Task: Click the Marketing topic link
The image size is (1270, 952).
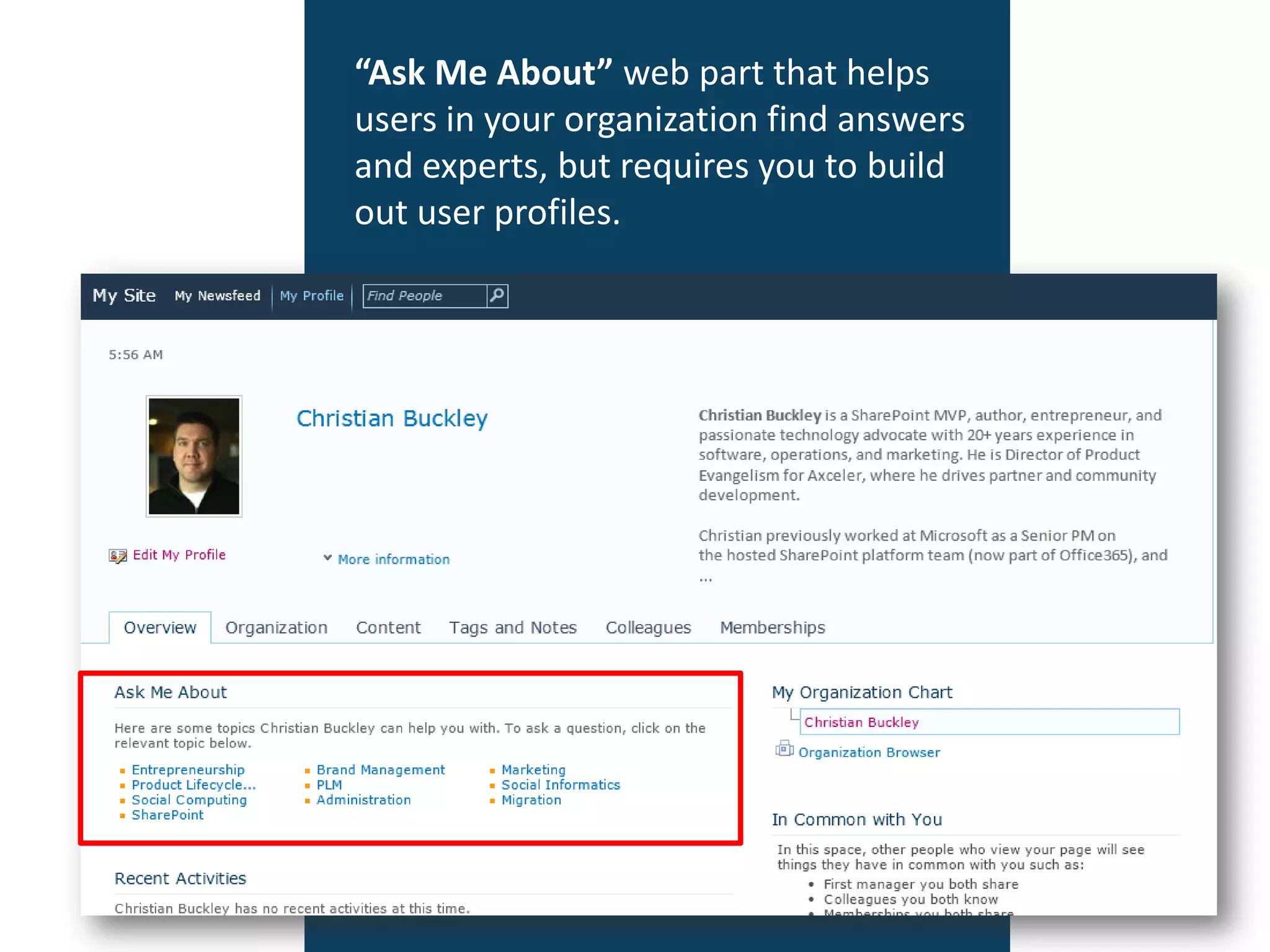Action: (x=534, y=770)
